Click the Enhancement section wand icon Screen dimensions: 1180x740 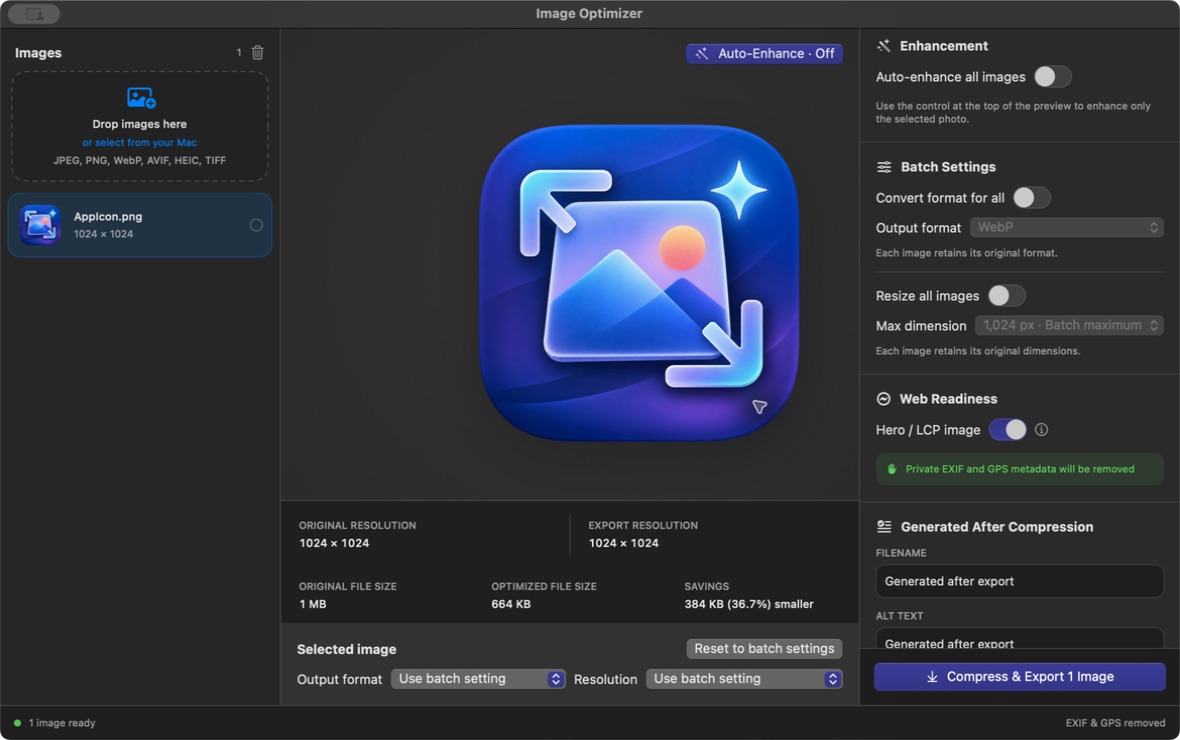(x=883, y=46)
